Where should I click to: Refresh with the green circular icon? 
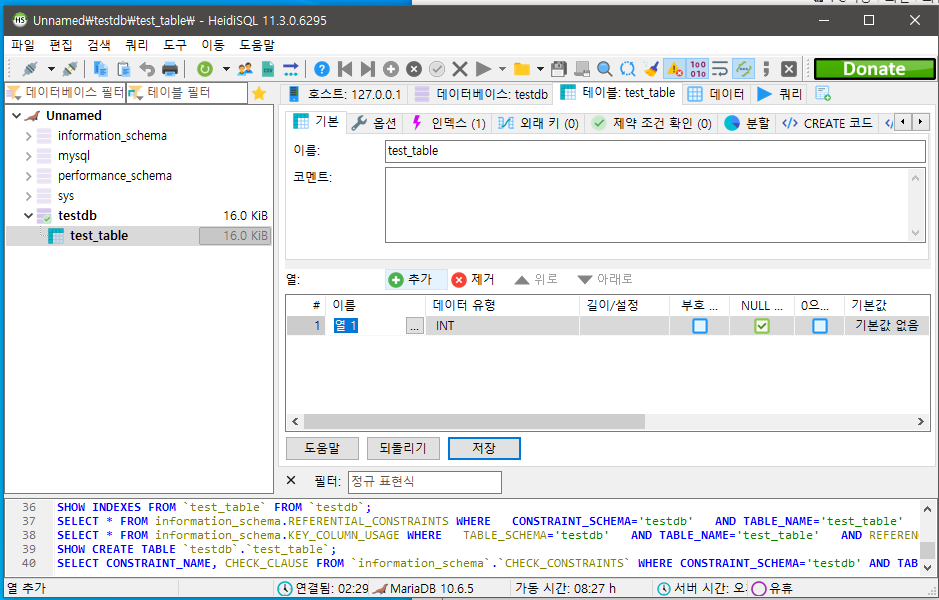(x=205, y=69)
